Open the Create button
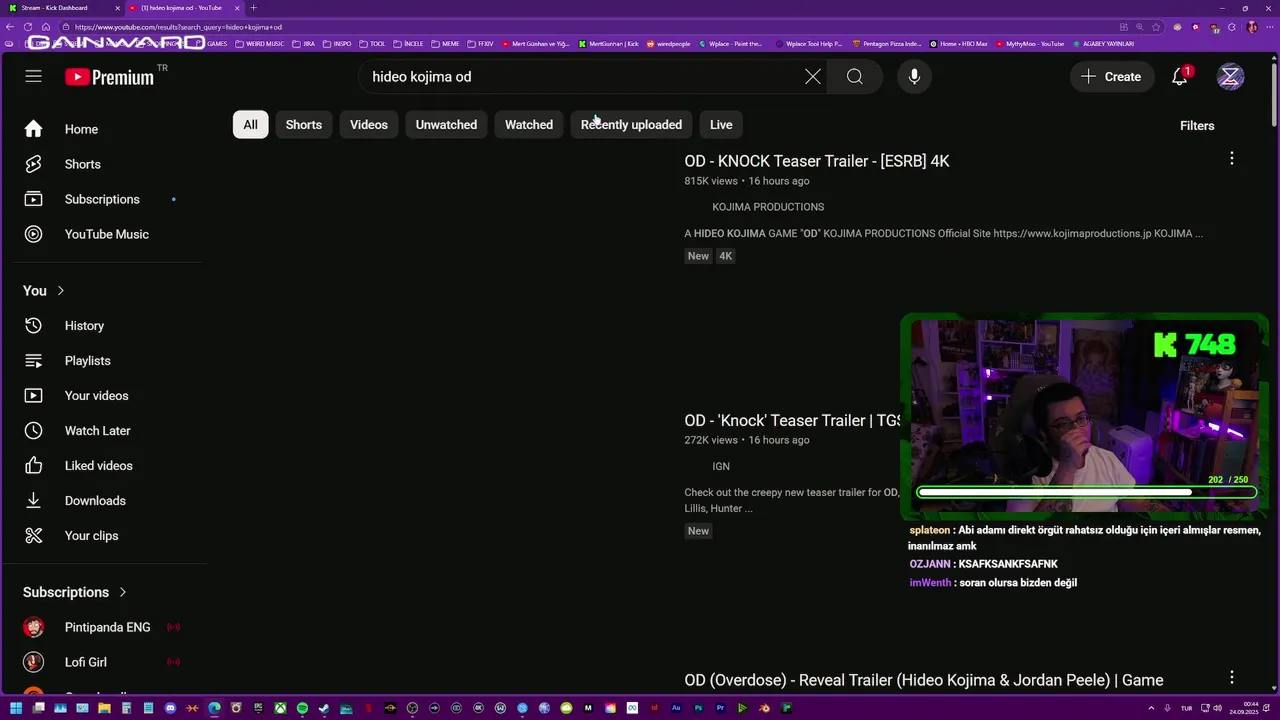Screen dimensions: 1280x720 (x=1111, y=76)
